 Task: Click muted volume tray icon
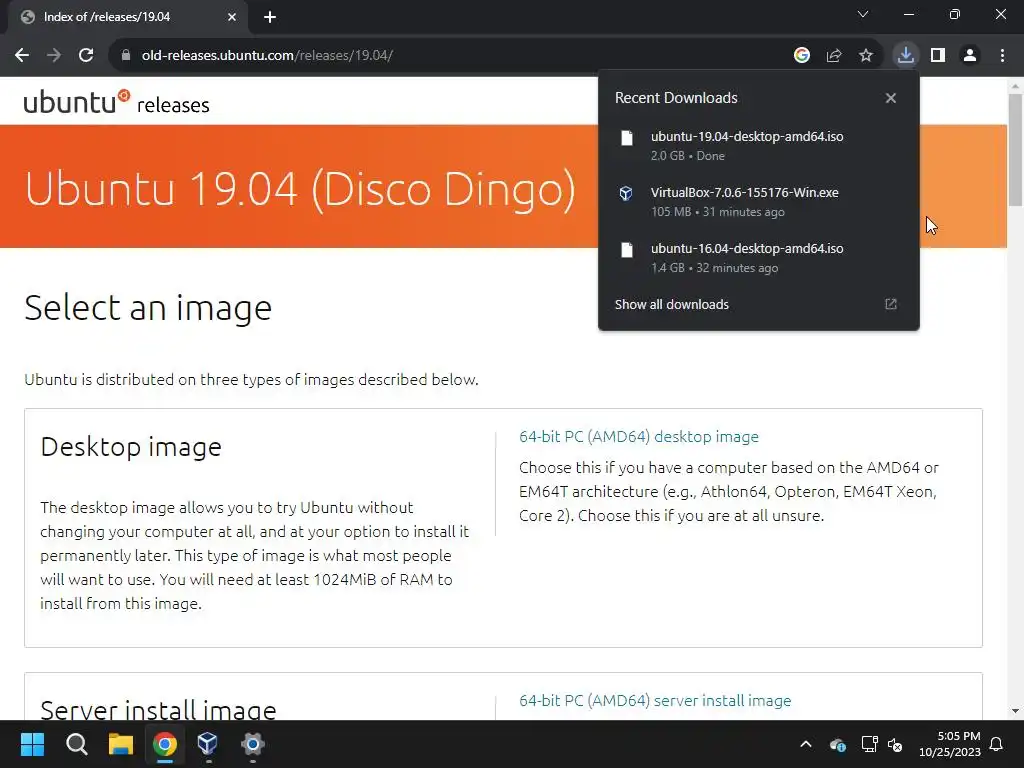(895, 744)
